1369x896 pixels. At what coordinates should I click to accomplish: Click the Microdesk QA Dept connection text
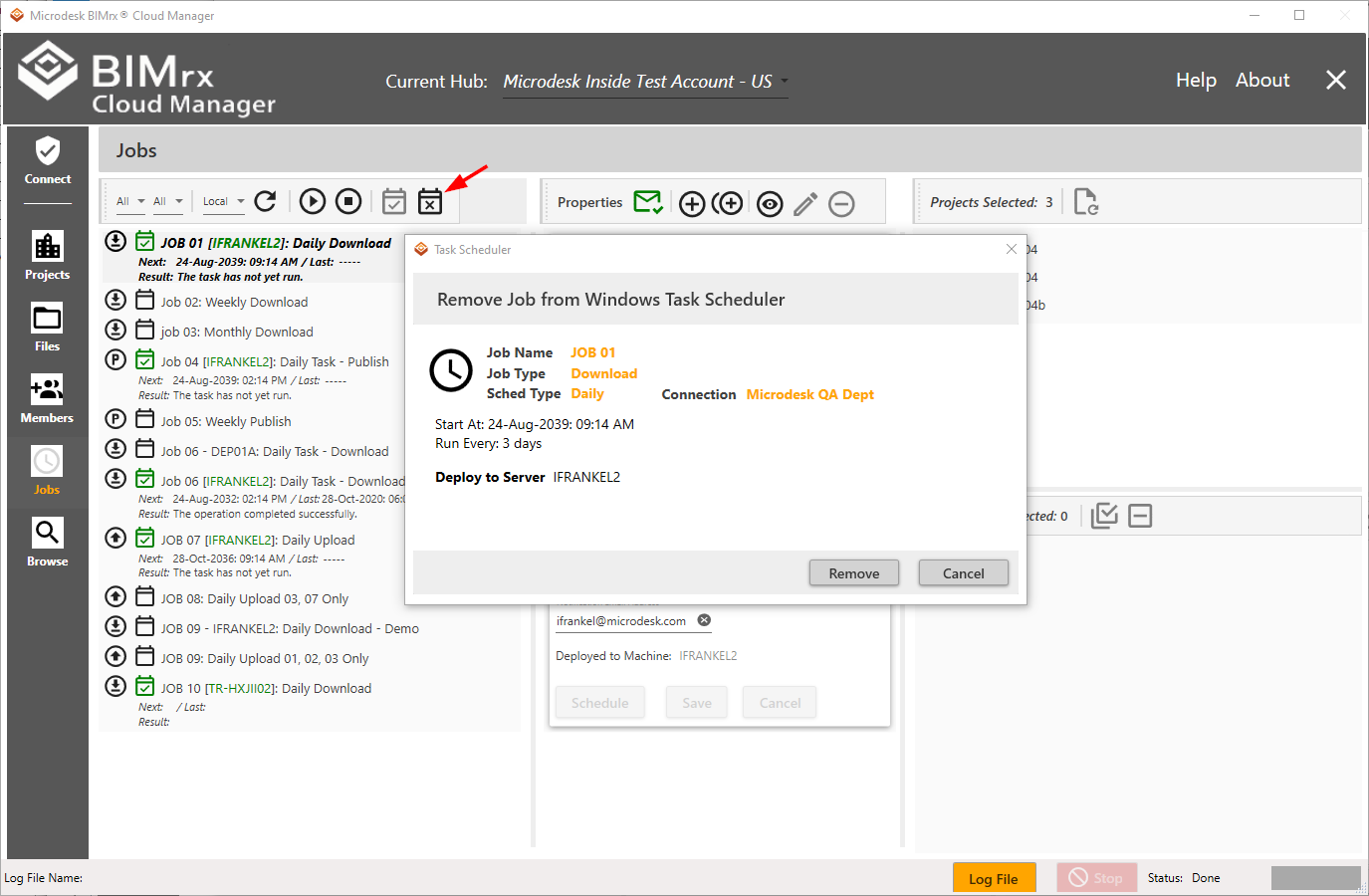point(810,394)
